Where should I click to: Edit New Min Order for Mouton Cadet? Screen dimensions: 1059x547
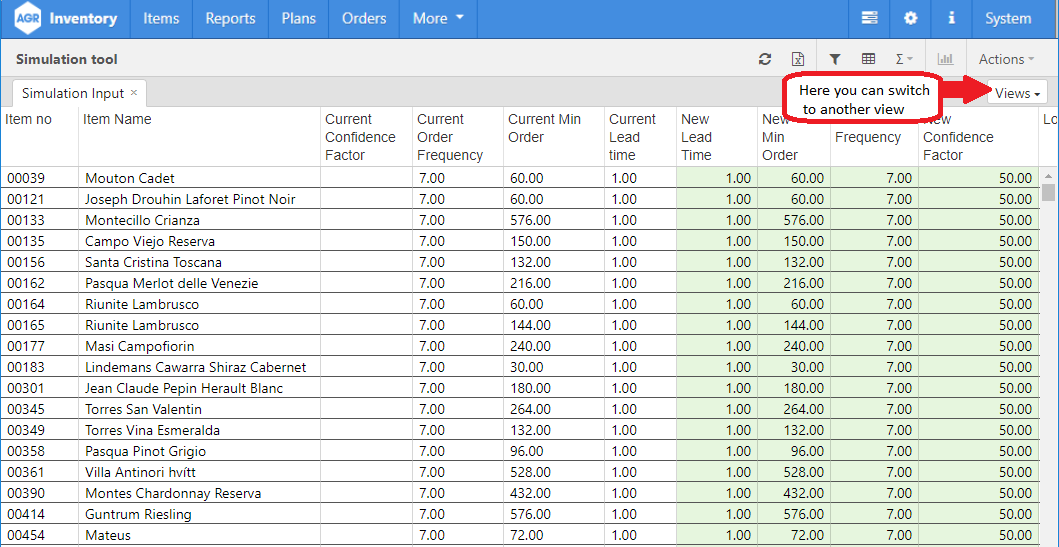coord(796,178)
